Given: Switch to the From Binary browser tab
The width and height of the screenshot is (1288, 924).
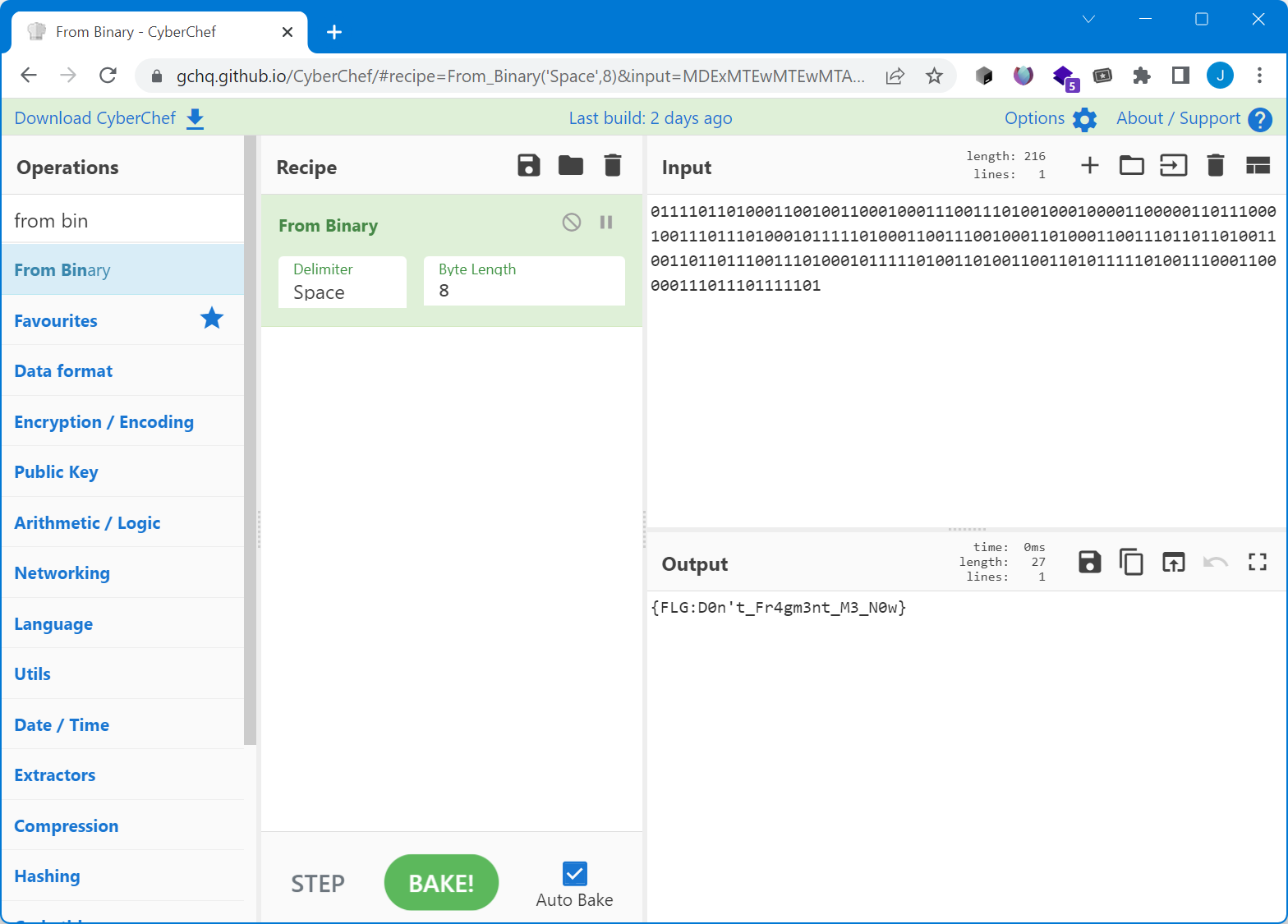Looking at the screenshot, I should tap(136, 32).
